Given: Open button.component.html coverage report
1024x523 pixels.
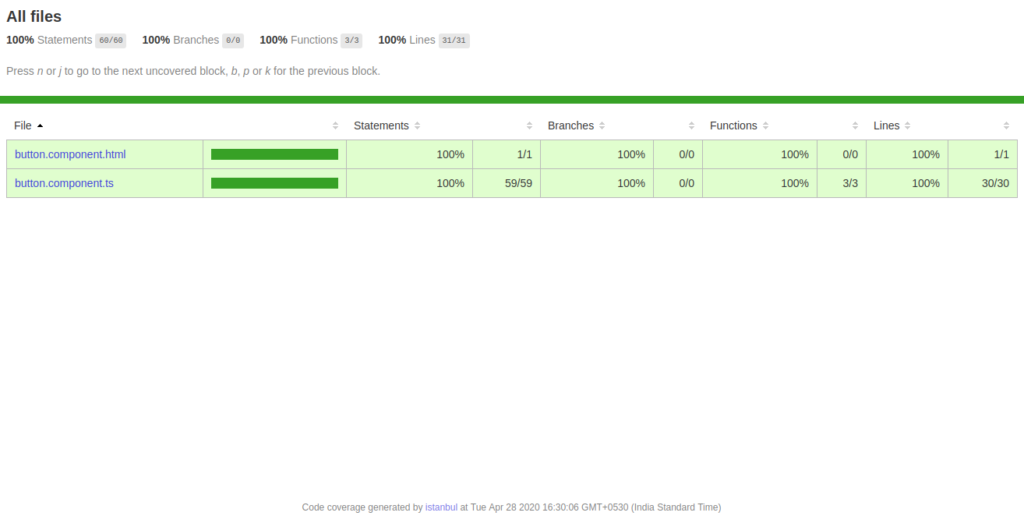Looking at the screenshot, I should pyautogui.click(x=70, y=155).
